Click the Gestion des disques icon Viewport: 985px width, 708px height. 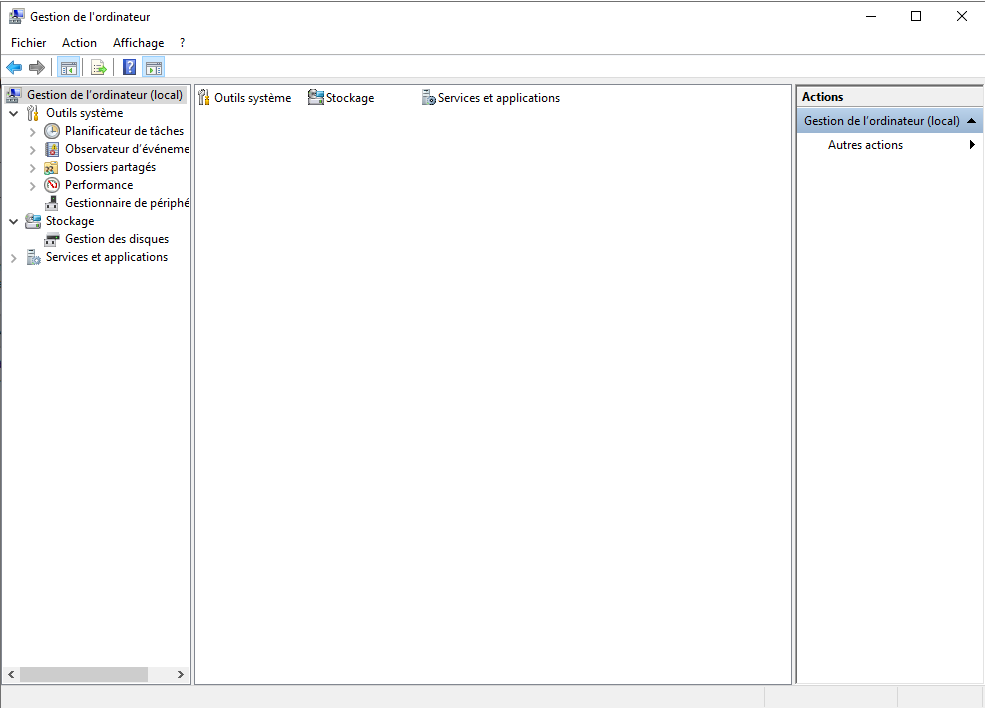click(x=52, y=239)
